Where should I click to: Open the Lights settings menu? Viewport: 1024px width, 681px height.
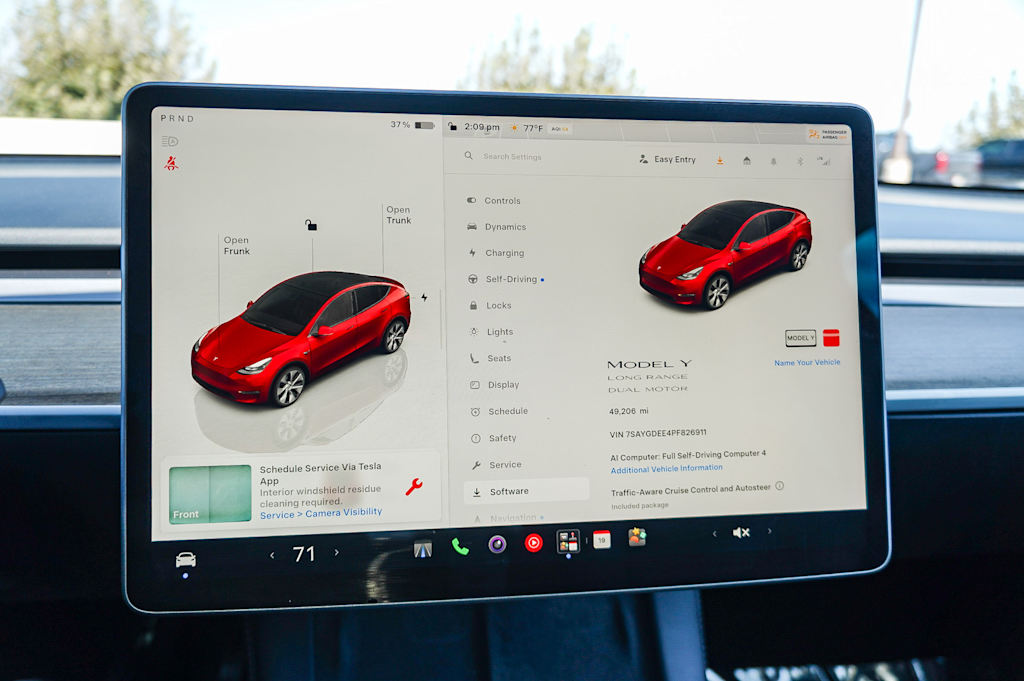(492, 332)
